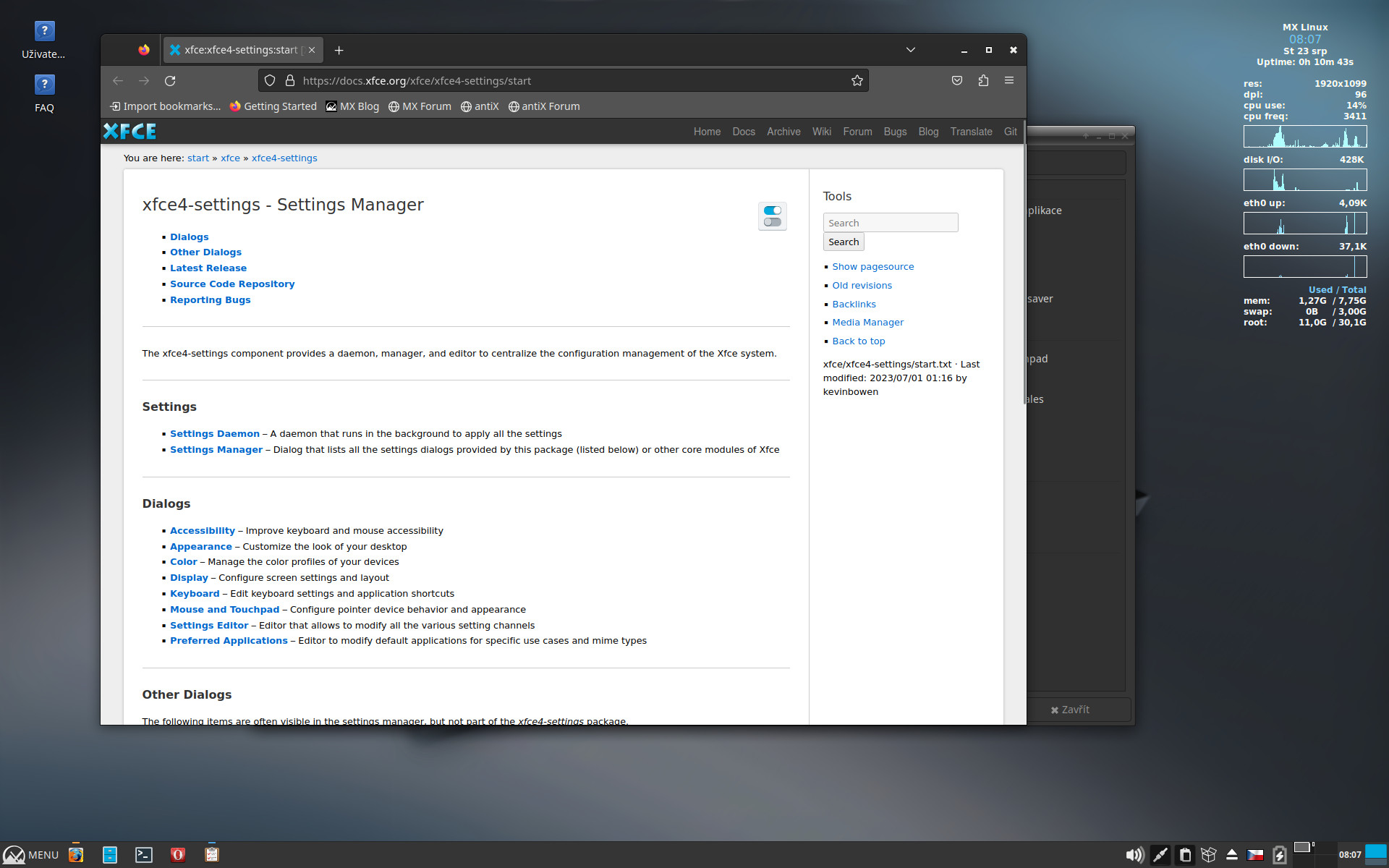The width and height of the screenshot is (1389, 868).
Task: Click the Show pagesource link
Action: 872,267
